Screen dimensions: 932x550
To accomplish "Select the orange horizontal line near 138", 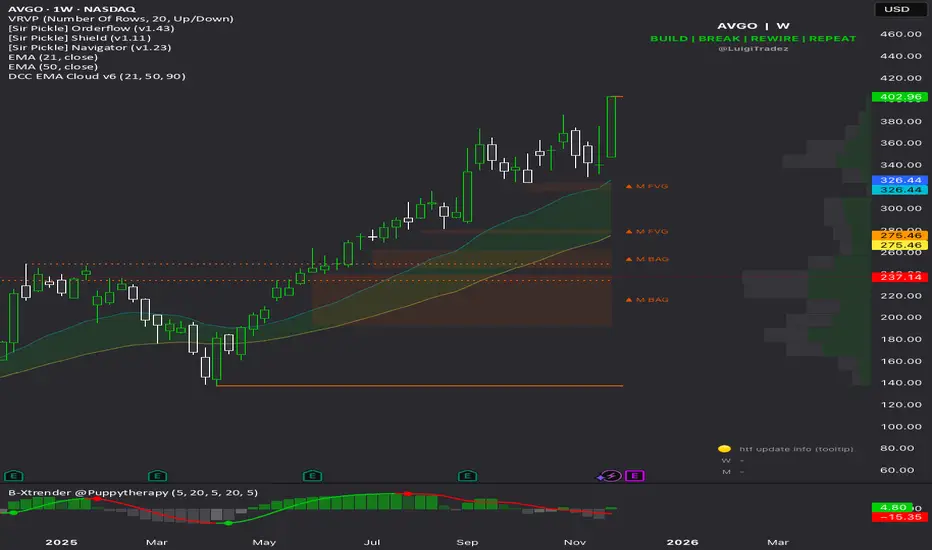I will 420,386.
